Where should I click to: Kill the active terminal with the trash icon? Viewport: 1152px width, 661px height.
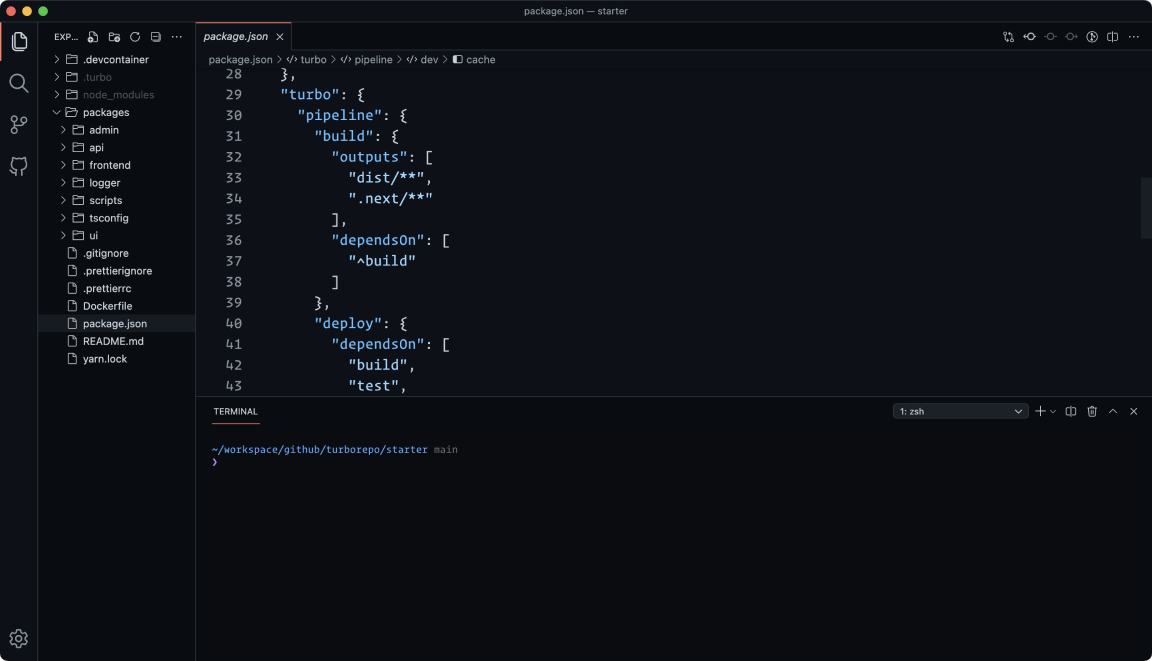(x=1092, y=410)
